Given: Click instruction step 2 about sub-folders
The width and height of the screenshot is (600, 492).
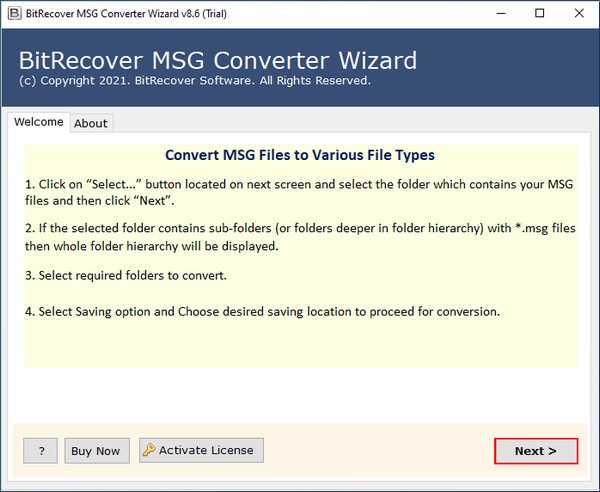Looking at the screenshot, I should point(300,236).
